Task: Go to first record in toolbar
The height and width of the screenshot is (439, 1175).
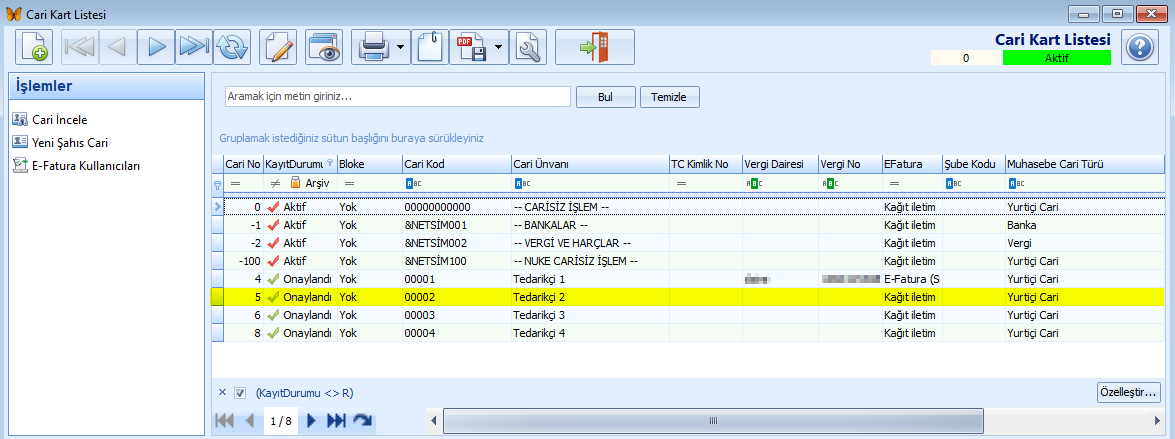Action: [79, 47]
